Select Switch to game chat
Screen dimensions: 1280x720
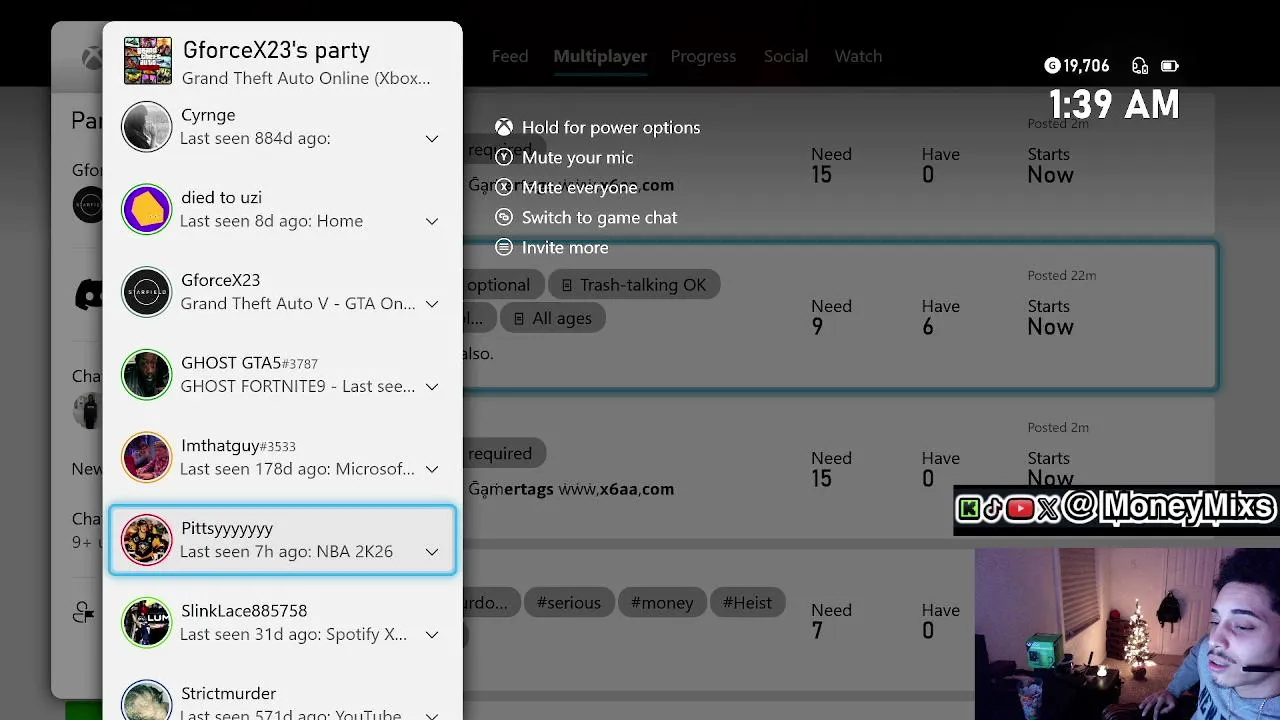[599, 217]
